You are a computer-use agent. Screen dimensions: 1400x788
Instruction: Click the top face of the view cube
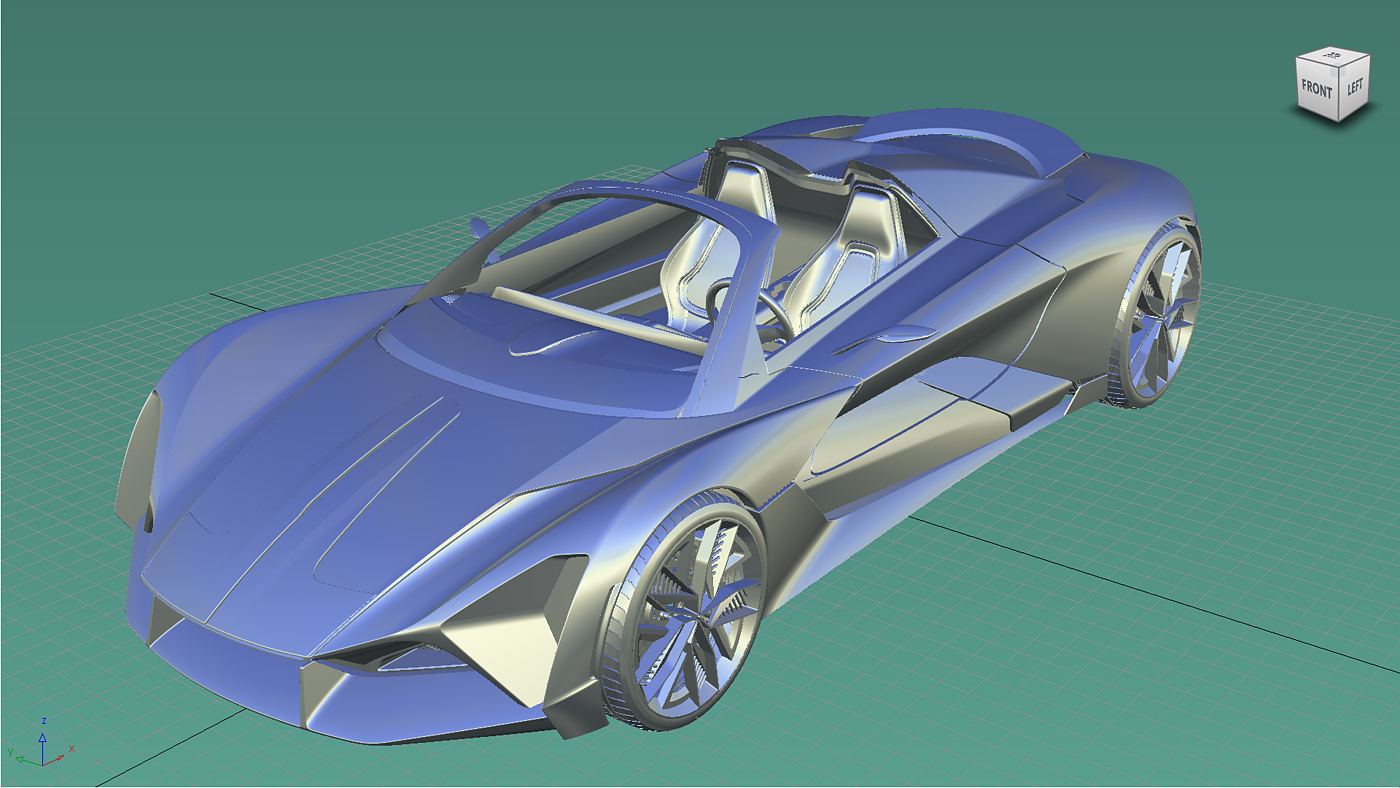click(x=1334, y=55)
